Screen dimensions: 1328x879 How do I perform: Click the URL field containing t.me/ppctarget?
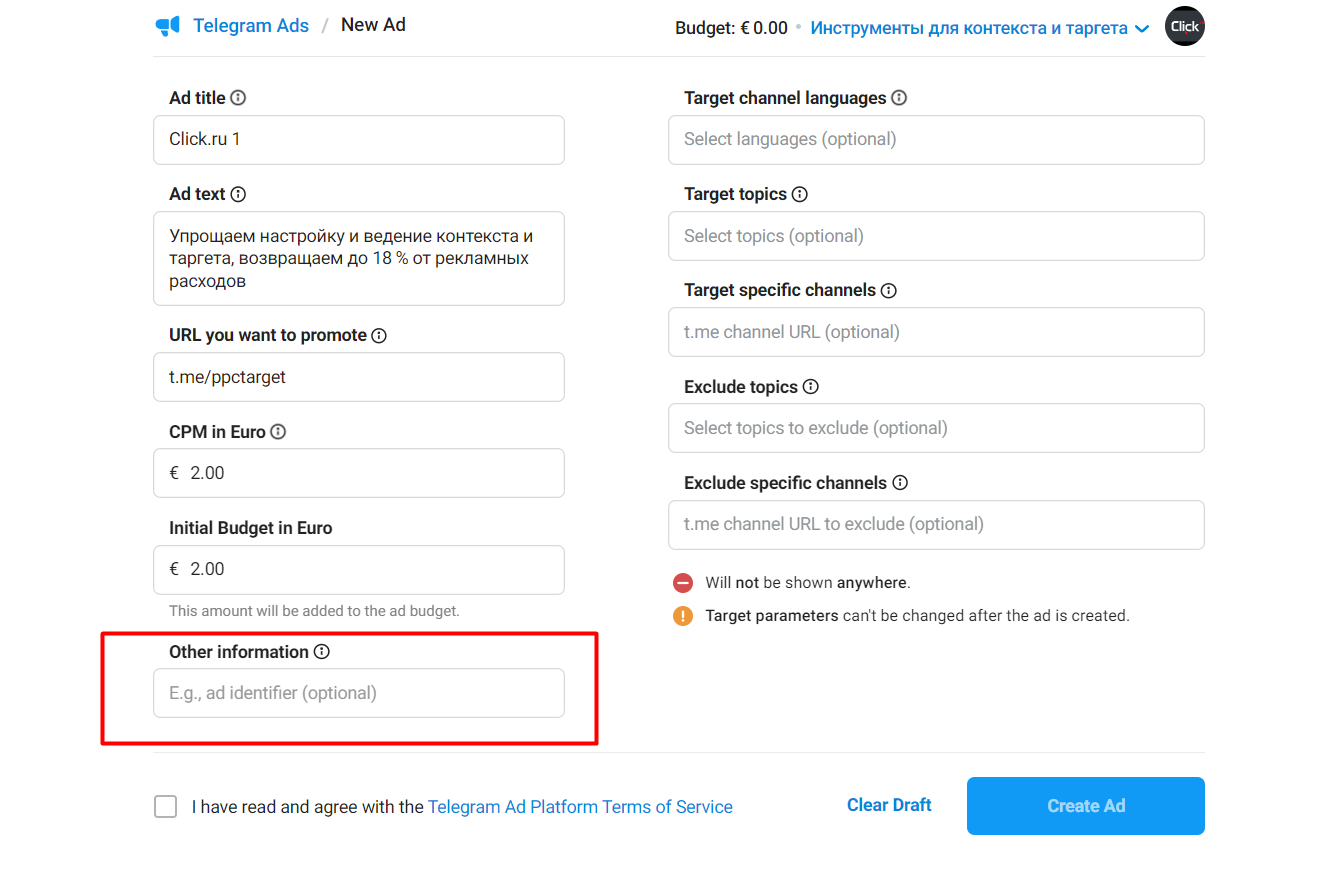(359, 377)
